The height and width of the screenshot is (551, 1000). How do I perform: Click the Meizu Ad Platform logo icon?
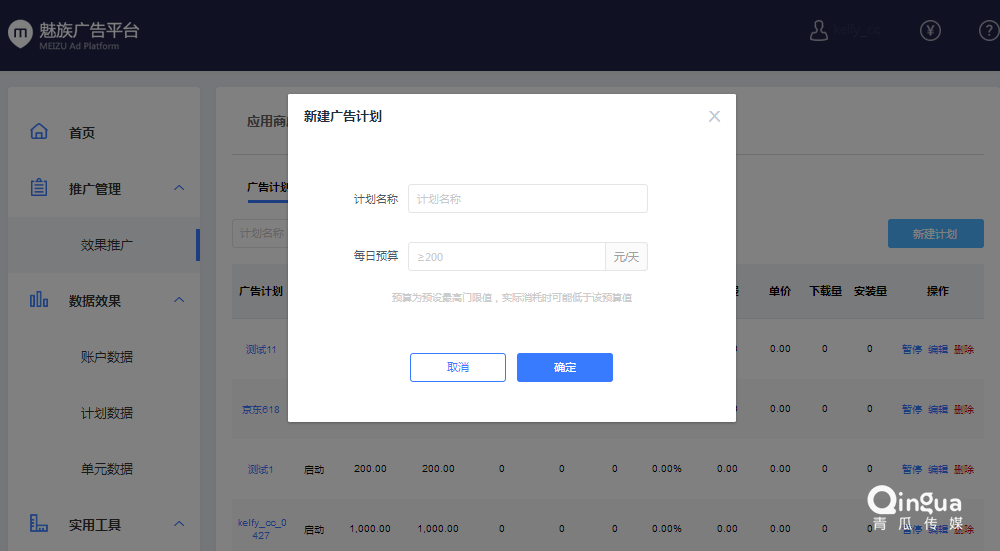(21, 33)
